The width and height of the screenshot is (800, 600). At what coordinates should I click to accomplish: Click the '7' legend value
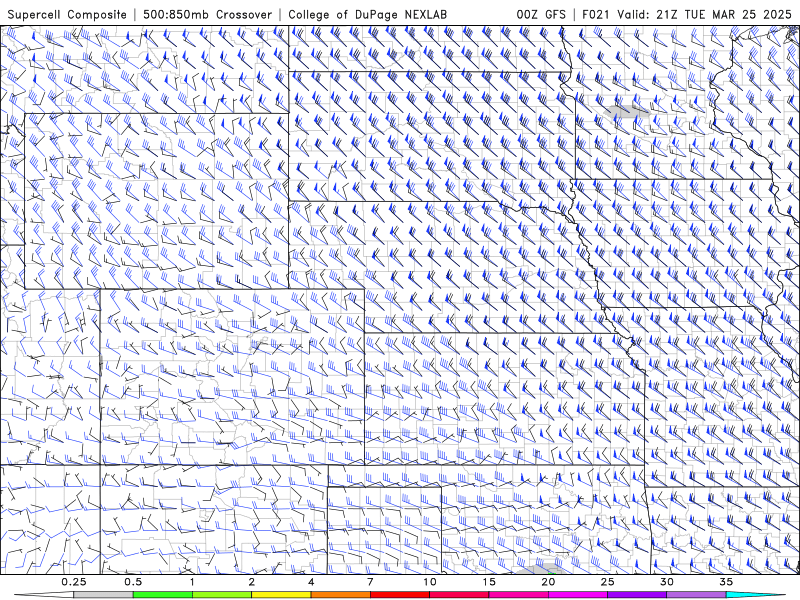(370, 582)
